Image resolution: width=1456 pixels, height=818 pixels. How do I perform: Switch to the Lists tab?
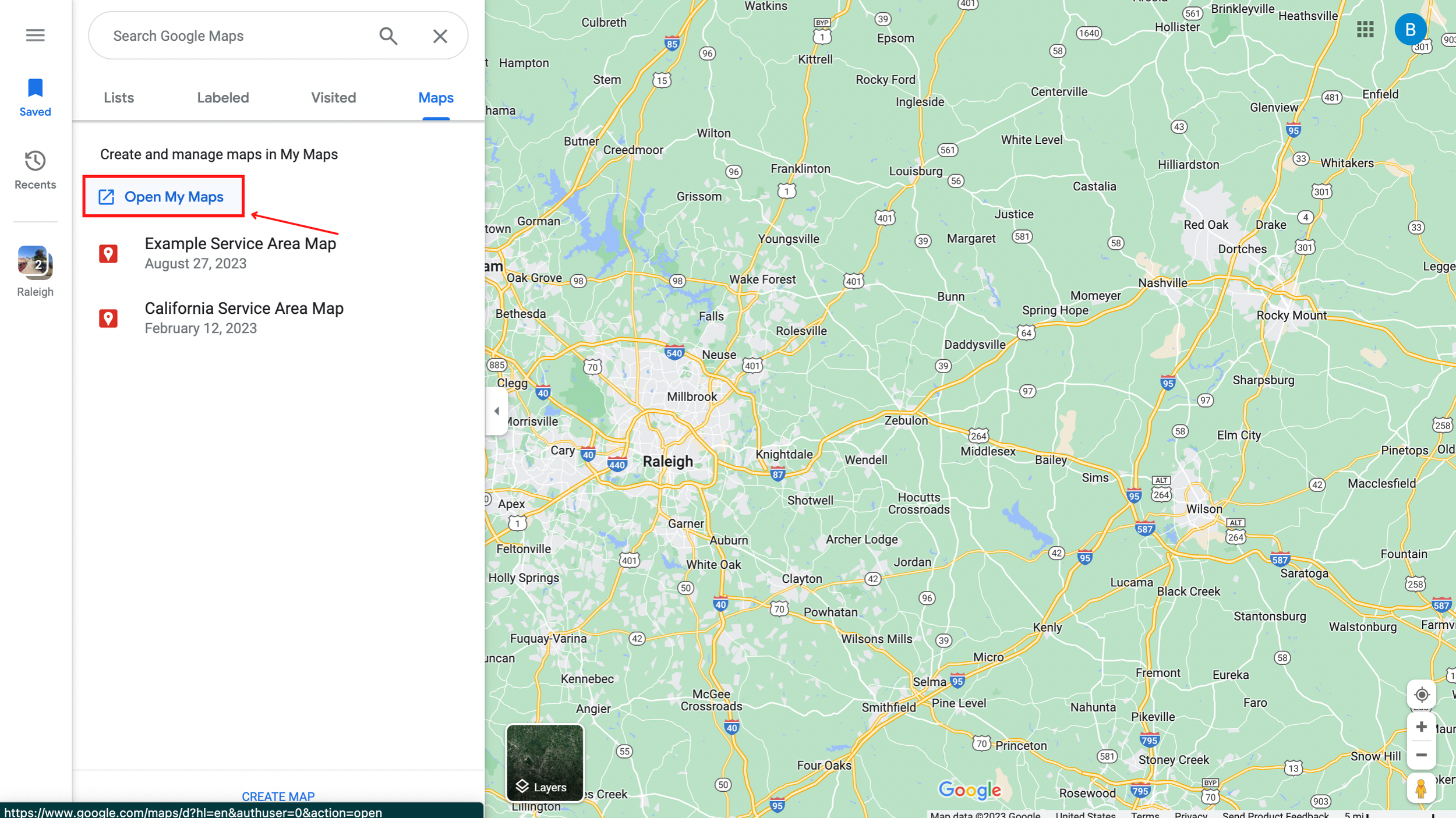click(x=119, y=98)
